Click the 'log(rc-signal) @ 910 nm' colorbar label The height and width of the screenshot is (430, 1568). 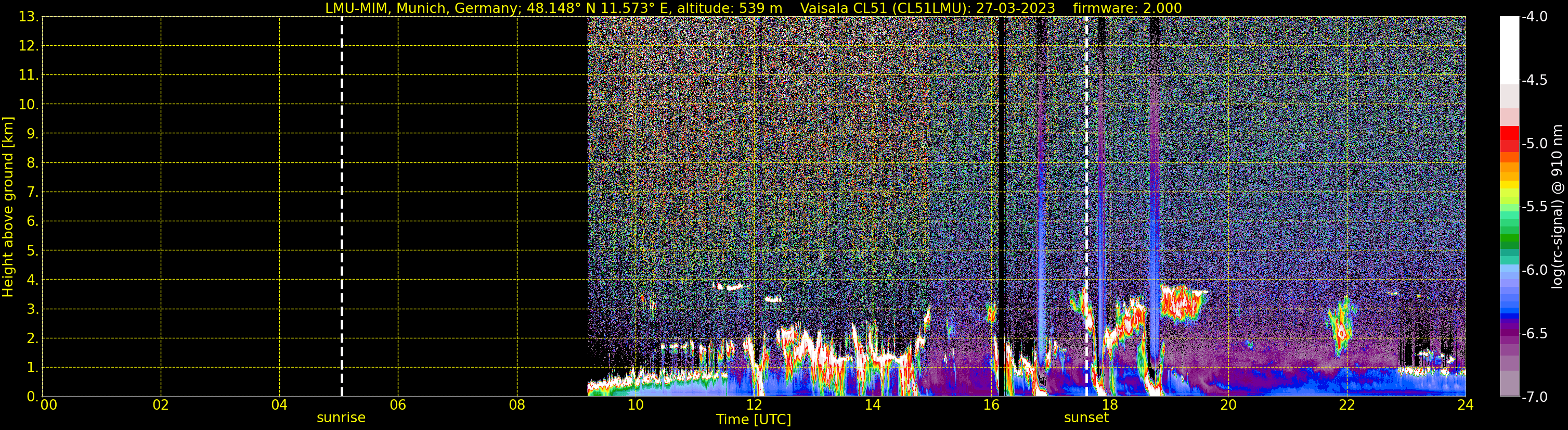pyautogui.click(x=1557, y=207)
